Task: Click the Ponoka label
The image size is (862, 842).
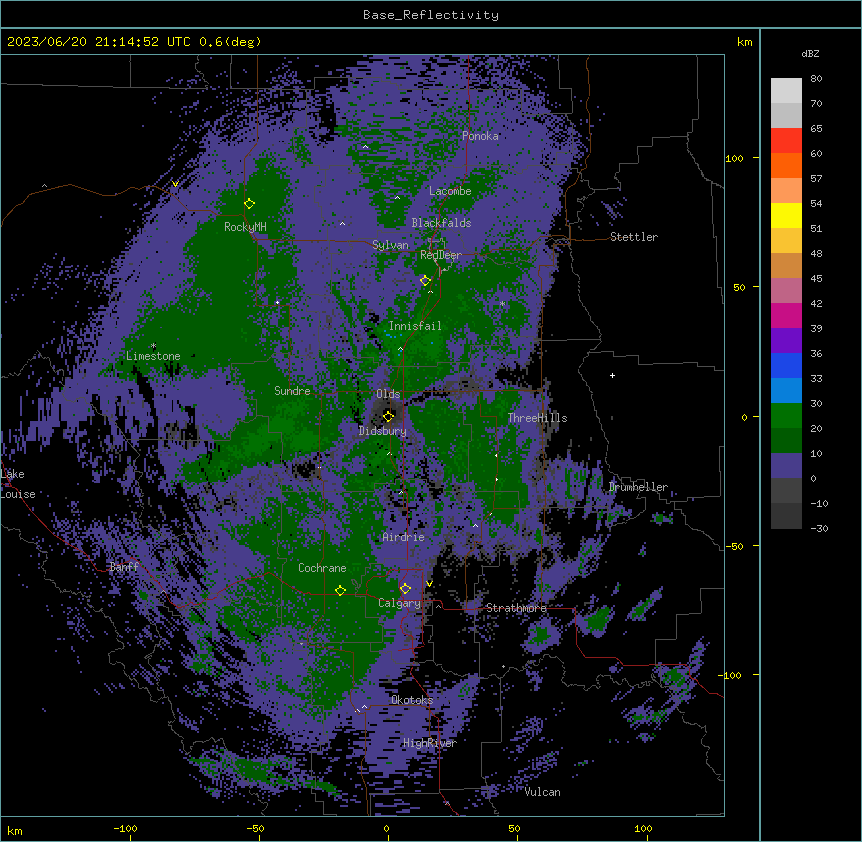Action: pos(480,136)
